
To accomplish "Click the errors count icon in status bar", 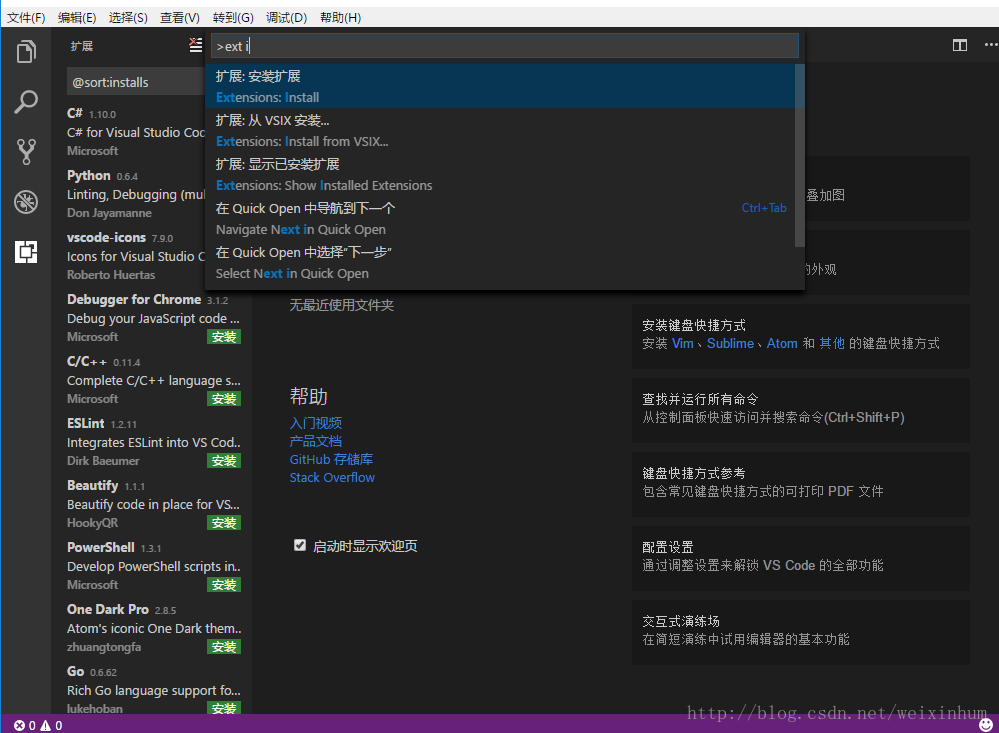I will [25, 725].
